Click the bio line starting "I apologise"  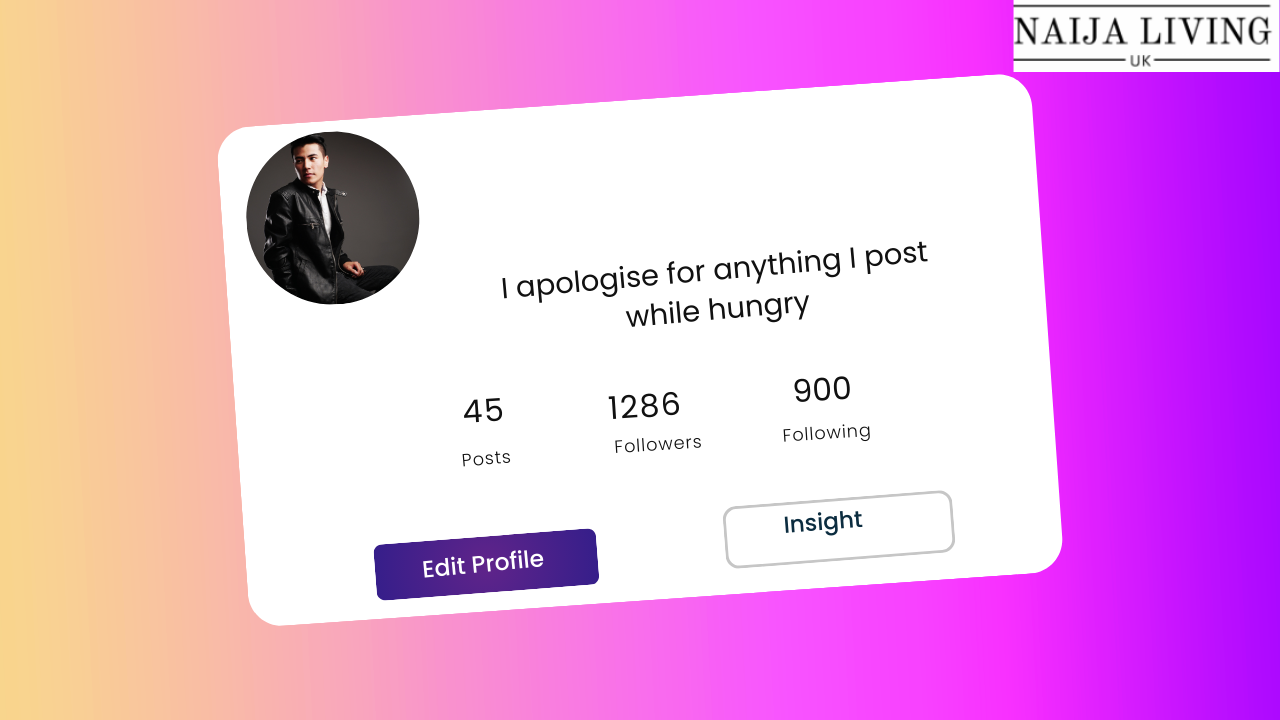click(715, 269)
